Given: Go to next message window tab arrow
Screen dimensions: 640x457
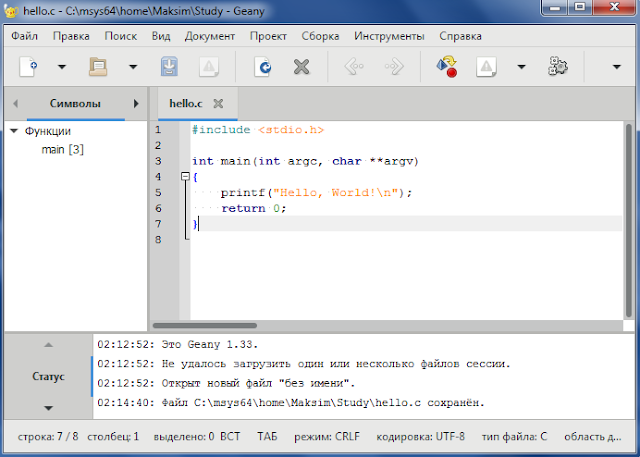Looking at the screenshot, I should 48,408.
